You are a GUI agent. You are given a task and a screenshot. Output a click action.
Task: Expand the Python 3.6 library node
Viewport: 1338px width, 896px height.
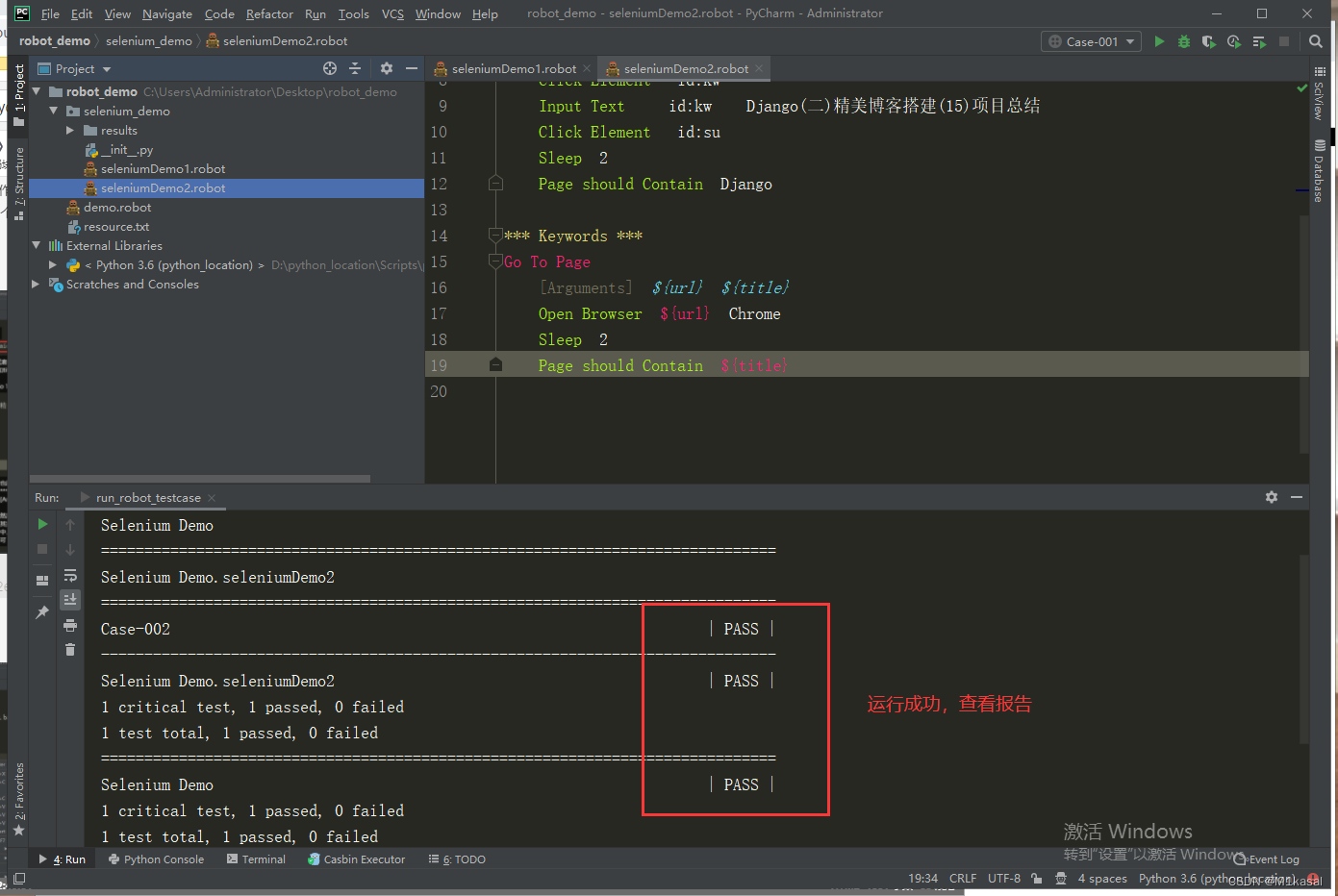[x=53, y=264]
